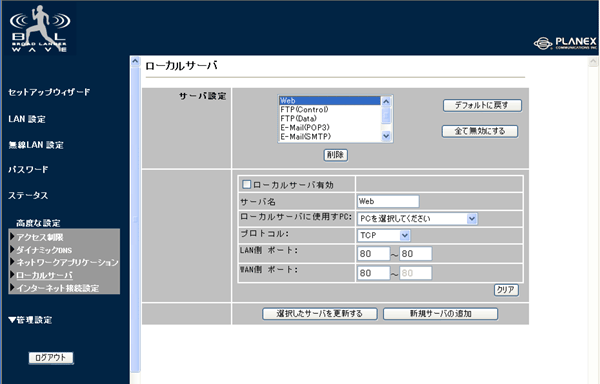Viewport: 600px width, 384px height.
Task: Click the サーバ名 input field
Action: 388,201
